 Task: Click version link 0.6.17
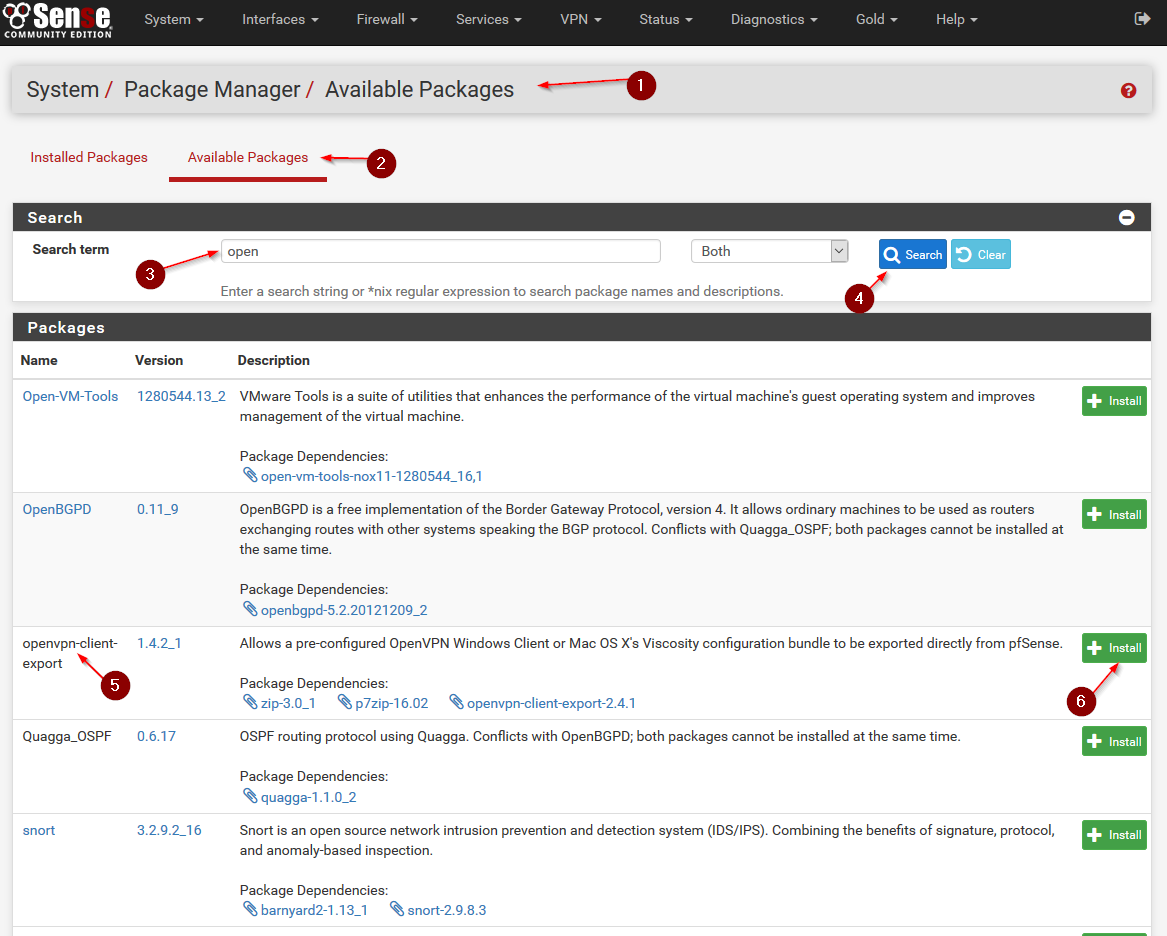tap(156, 737)
